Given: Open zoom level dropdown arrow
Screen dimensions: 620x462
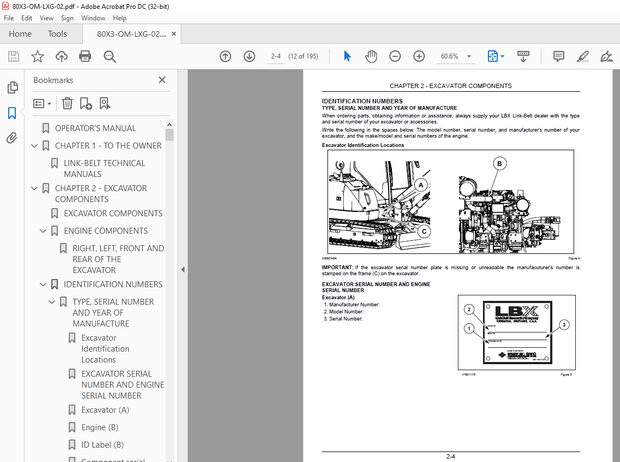Looking at the screenshot, I should 469,57.
